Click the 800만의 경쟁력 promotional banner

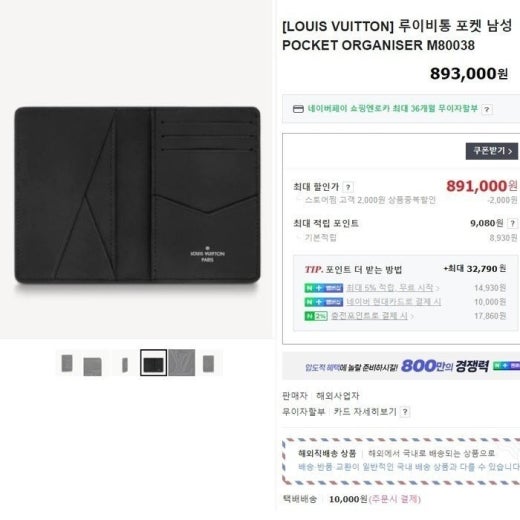401,366
